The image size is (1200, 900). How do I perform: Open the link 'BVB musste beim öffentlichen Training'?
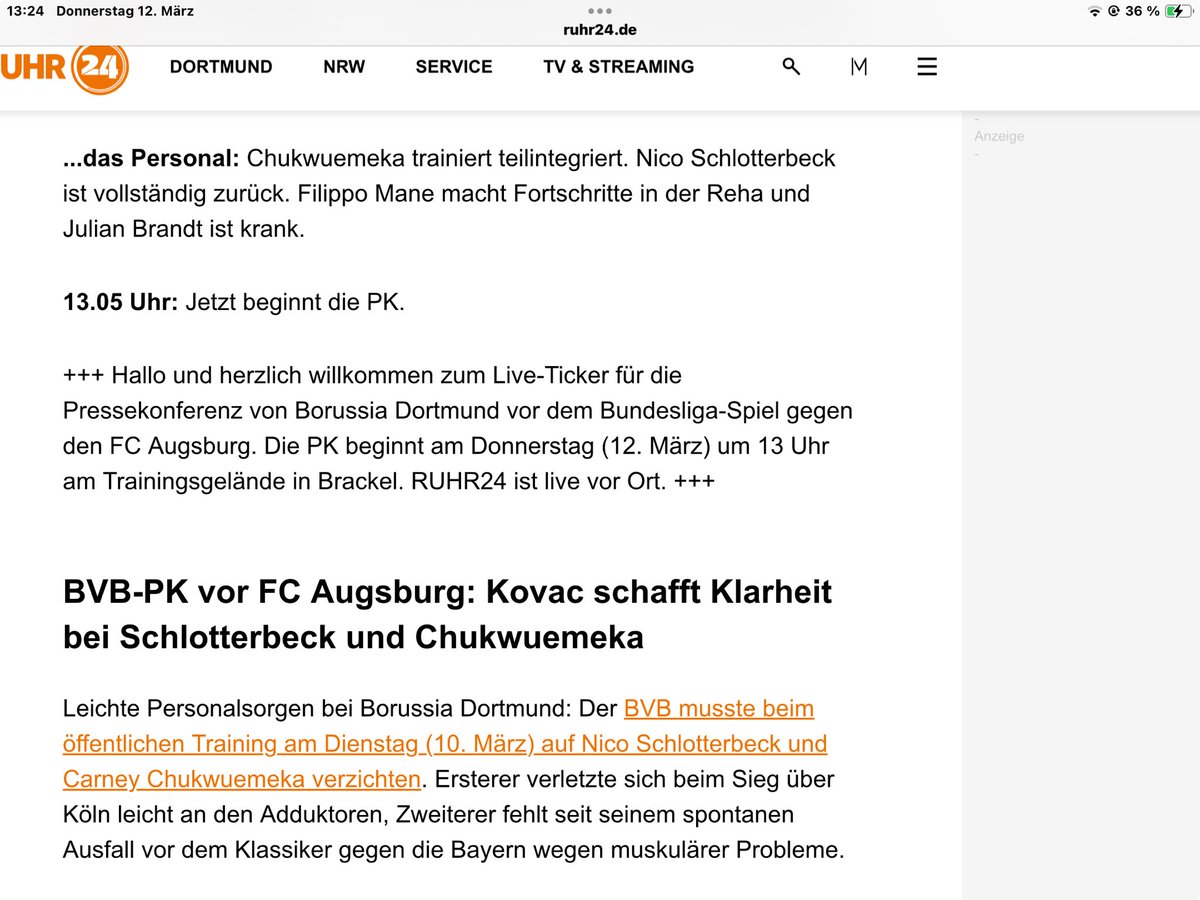click(x=445, y=743)
